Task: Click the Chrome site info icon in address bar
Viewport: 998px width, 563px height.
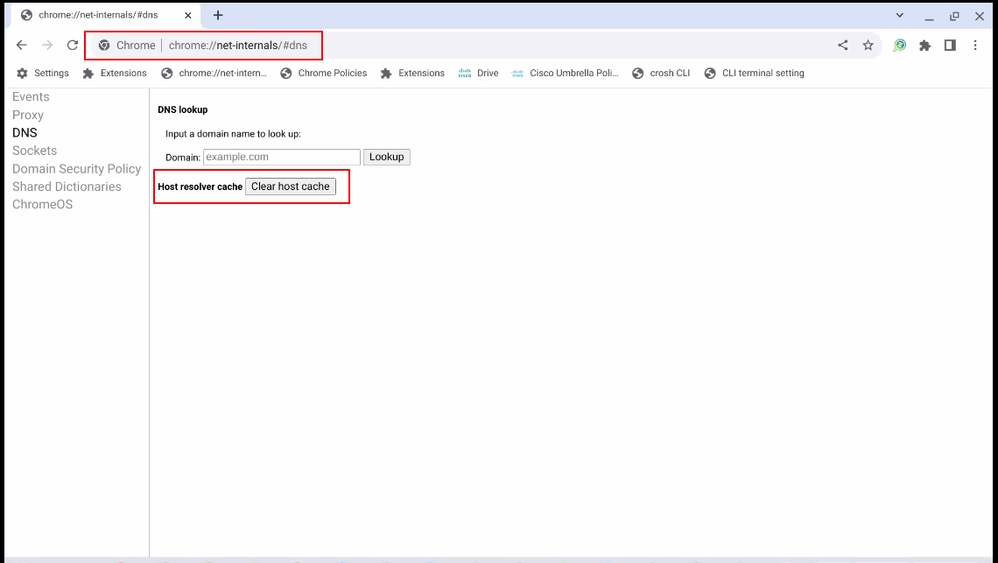Action: 104,45
